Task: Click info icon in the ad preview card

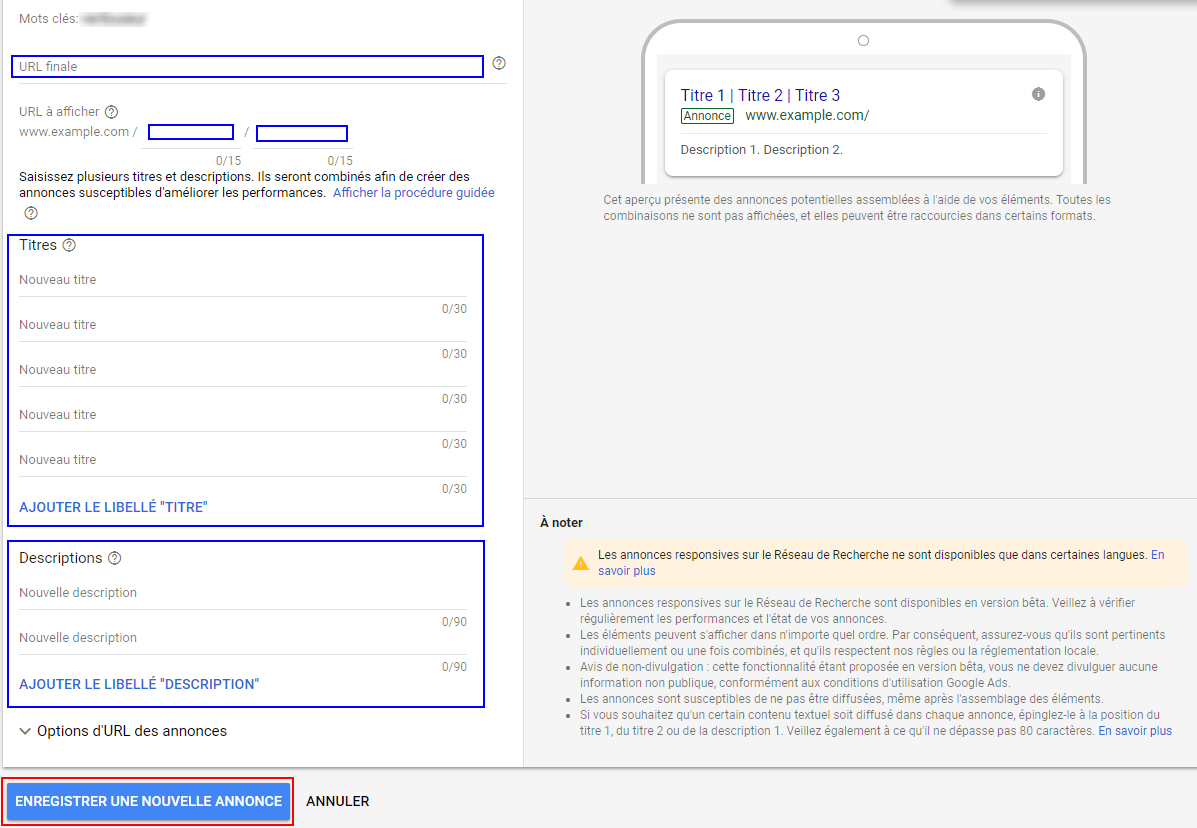Action: click(1038, 94)
